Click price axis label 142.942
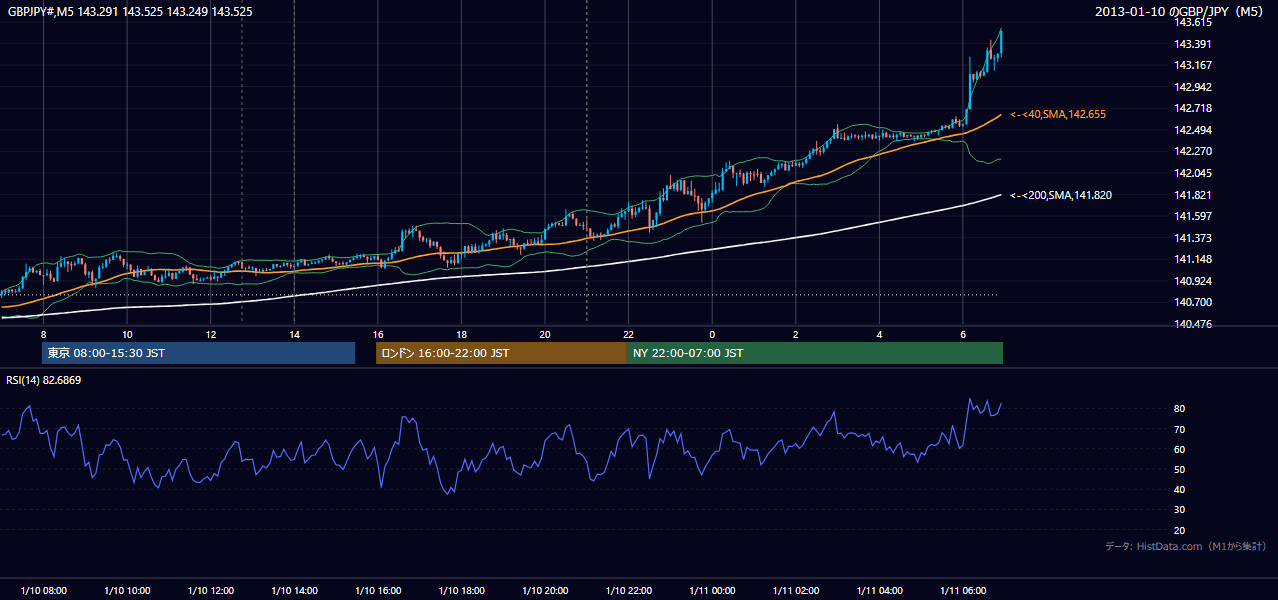Screen dimensions: 1278x600 (x=1193, y=87)
